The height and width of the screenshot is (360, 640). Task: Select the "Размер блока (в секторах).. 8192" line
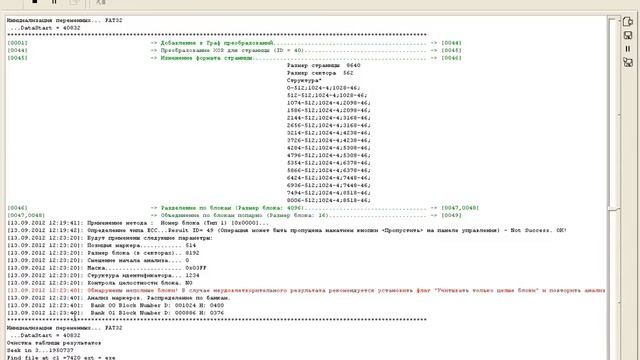103,253
